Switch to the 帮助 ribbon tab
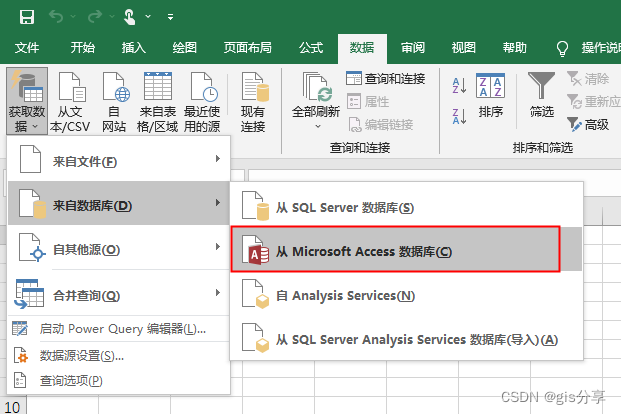The height and width of the screenshot is (414, 621). pyautogui.click(x=514, y=48)
